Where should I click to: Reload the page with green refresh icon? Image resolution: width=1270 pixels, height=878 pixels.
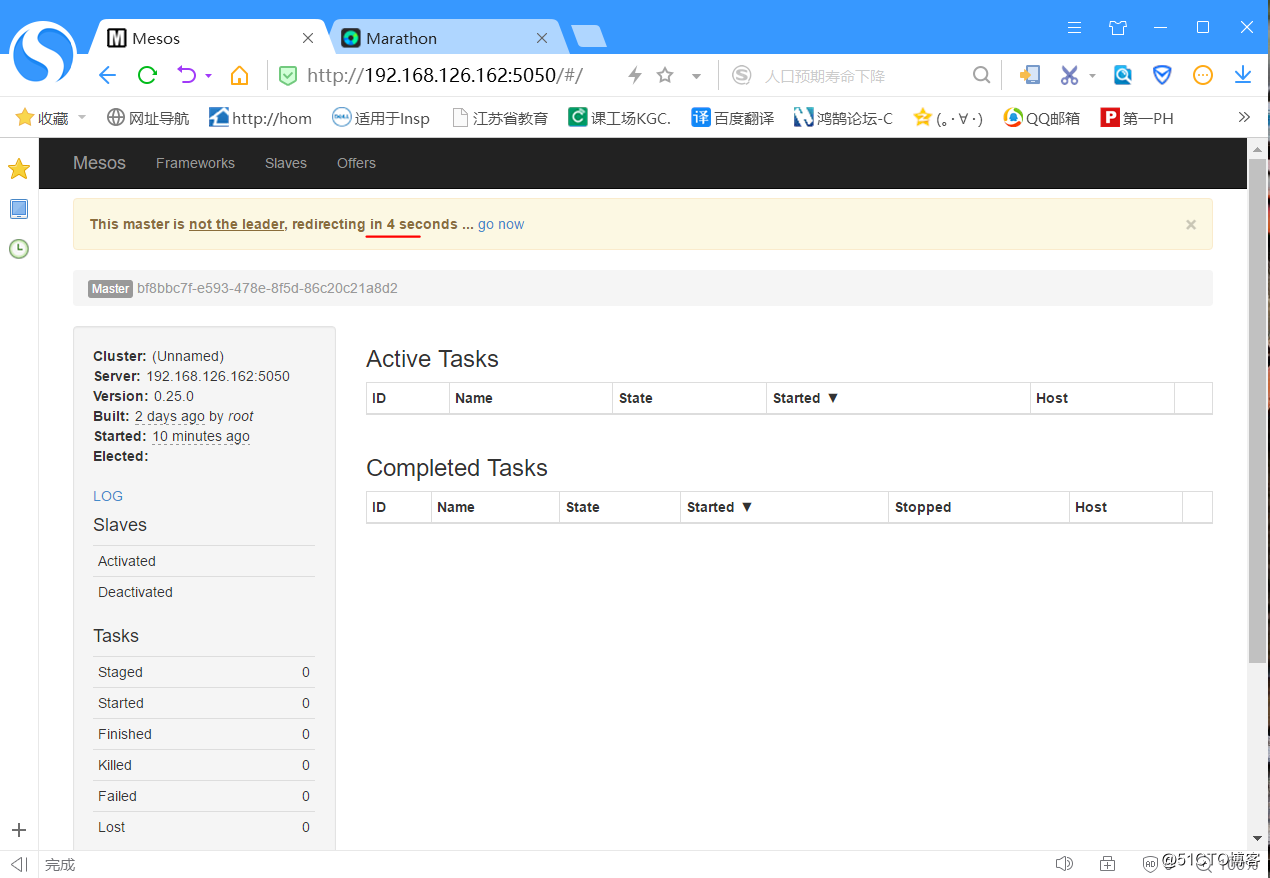point(147,75)
